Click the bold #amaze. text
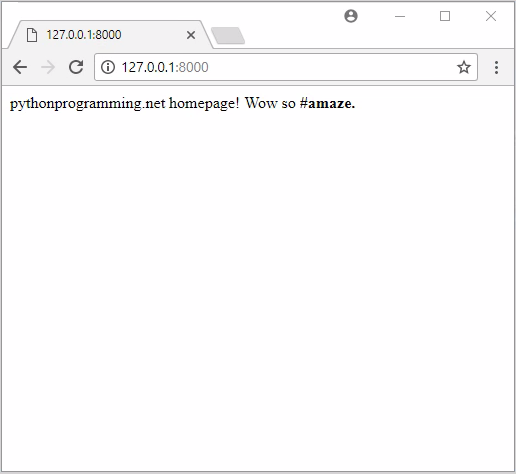Viewport: 516px width, 474px height. (327, 103)
